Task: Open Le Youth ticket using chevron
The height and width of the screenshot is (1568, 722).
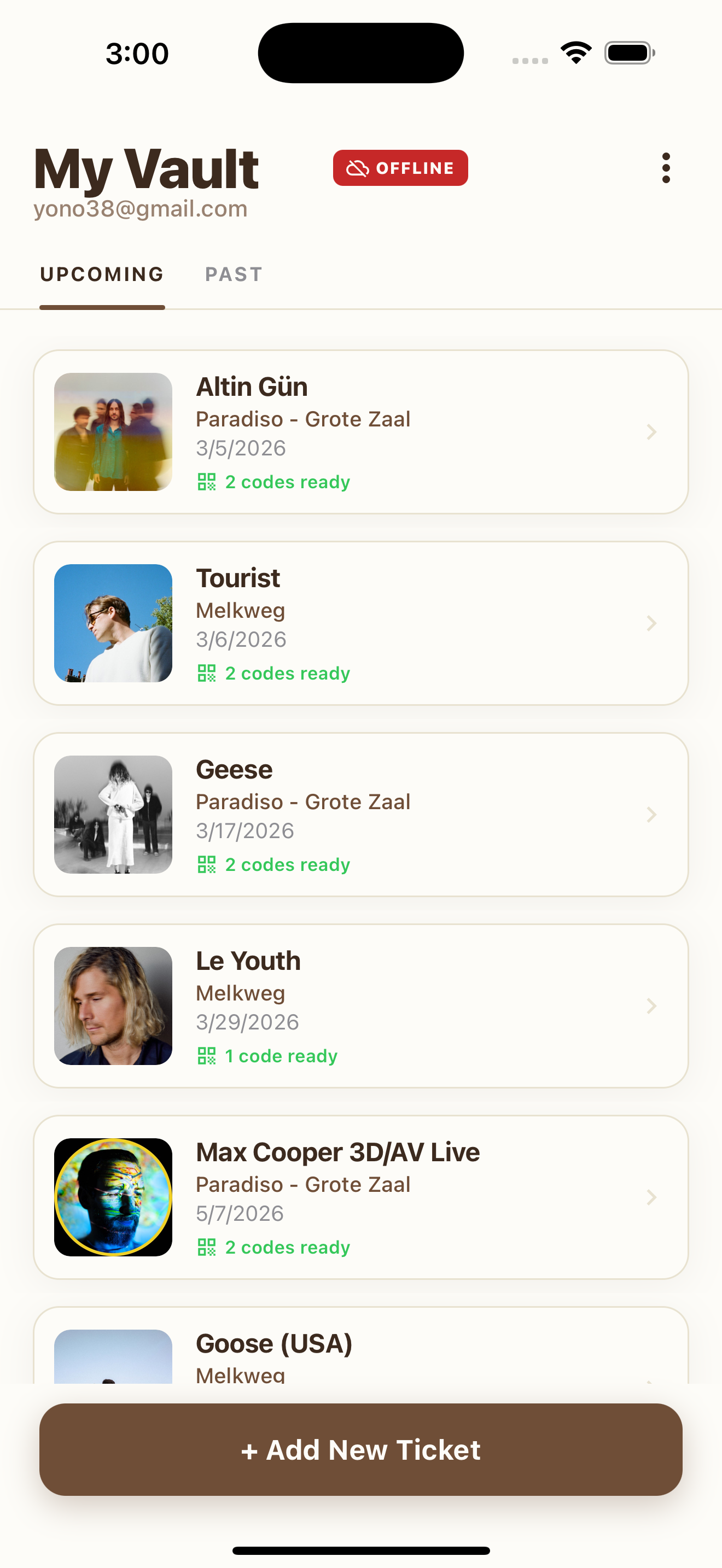Action: (x=651, y=1005)
